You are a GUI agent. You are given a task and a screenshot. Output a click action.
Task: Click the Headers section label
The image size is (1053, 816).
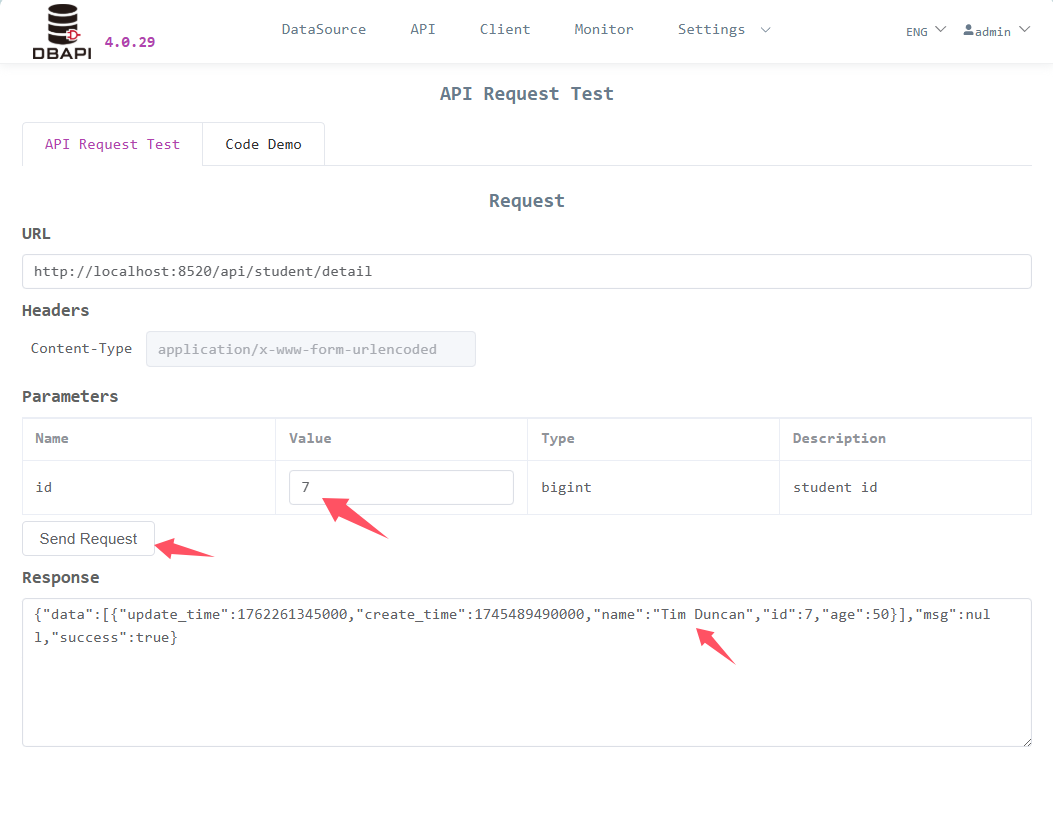point(55,310)
